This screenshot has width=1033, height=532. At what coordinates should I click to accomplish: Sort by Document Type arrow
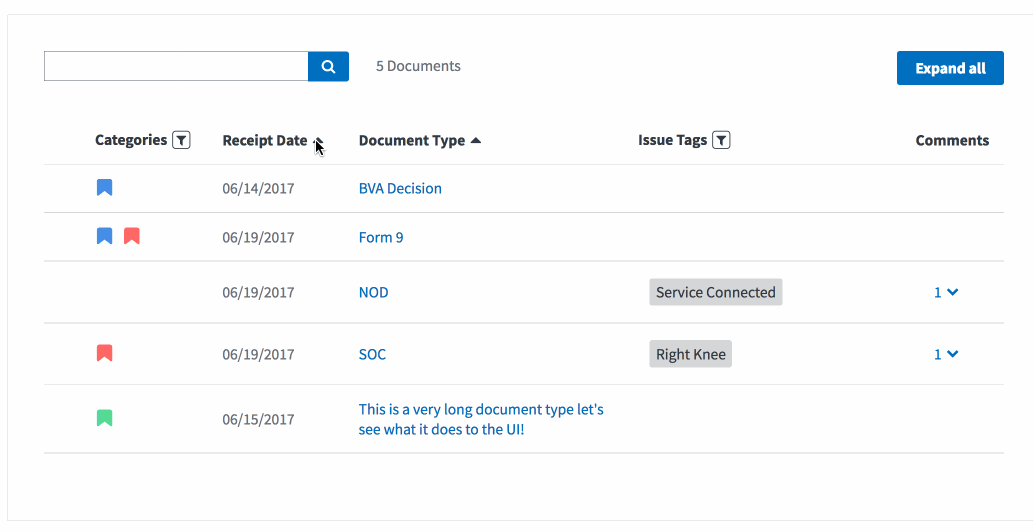[x=476, y=141]
